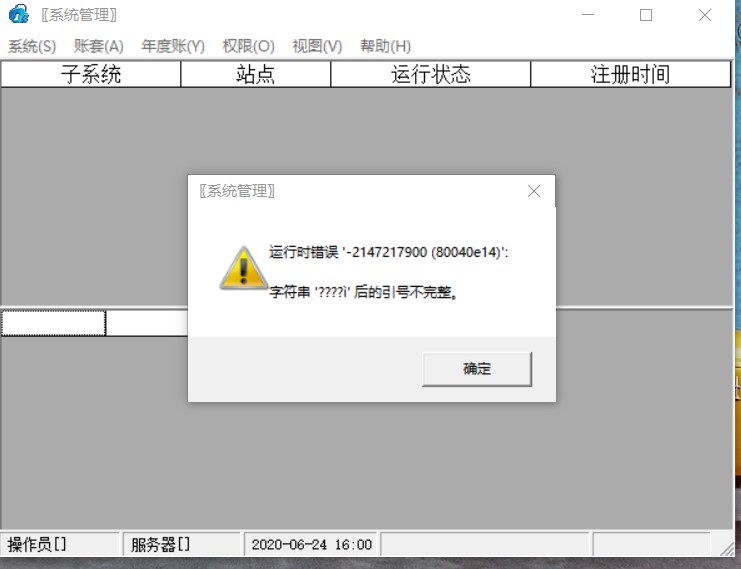Open the 帮助(H) menu

(x=386, y=46)
